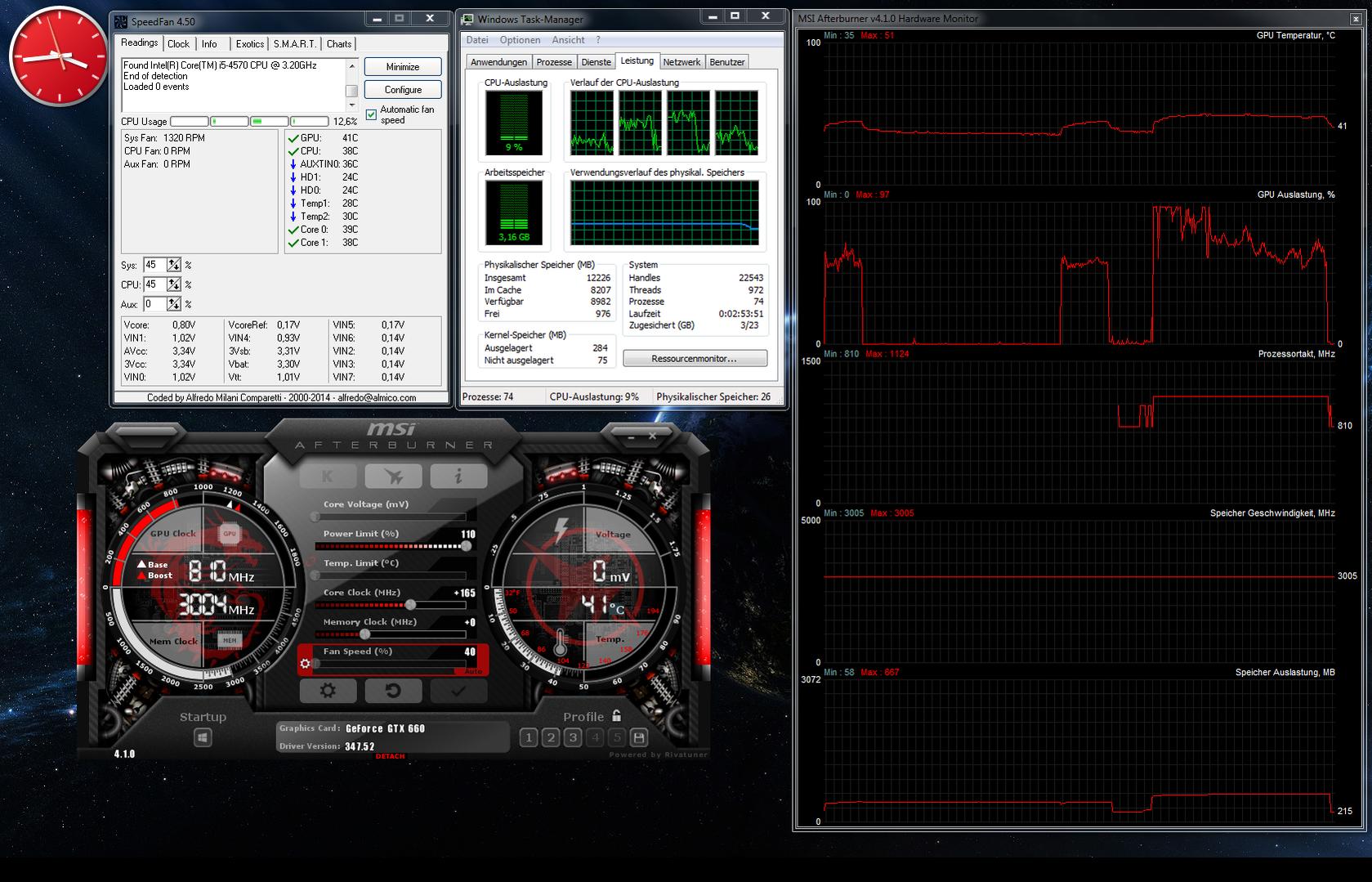Open the Optionen menu in Task-Manager

click(x=520, y=40)
